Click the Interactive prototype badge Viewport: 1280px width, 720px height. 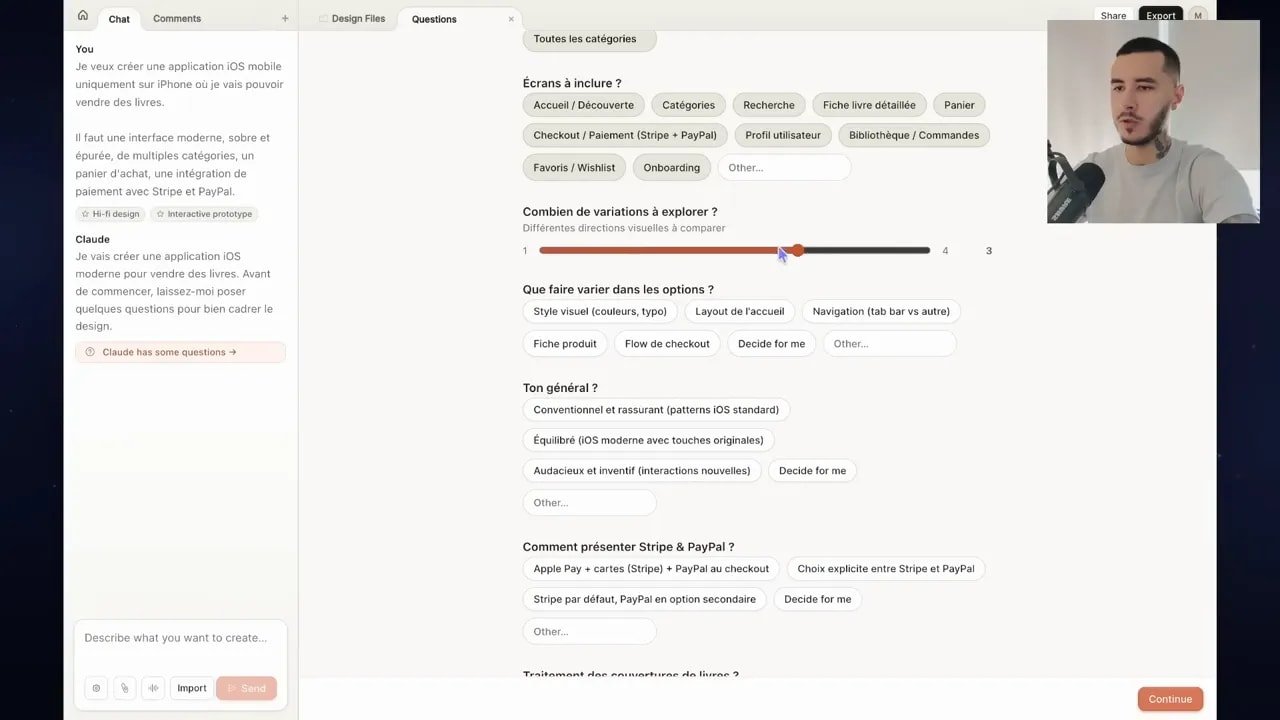[204, 213]
